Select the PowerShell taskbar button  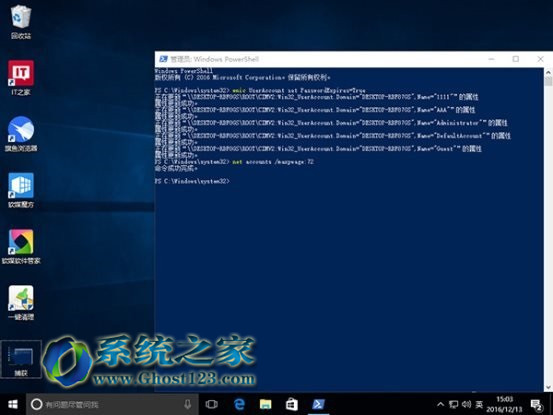[x=318, y=404]
